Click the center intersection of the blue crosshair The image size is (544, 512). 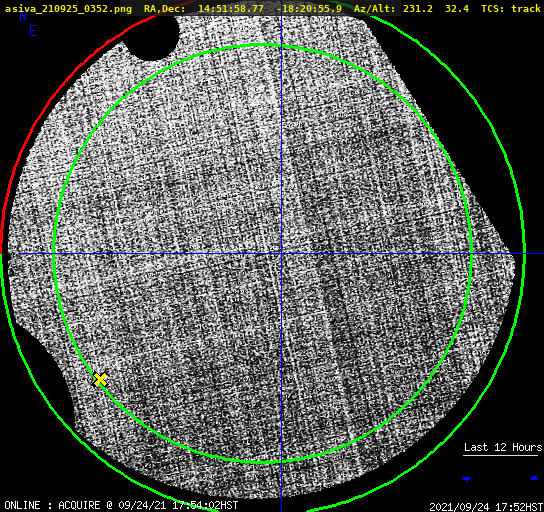point(281,254)
